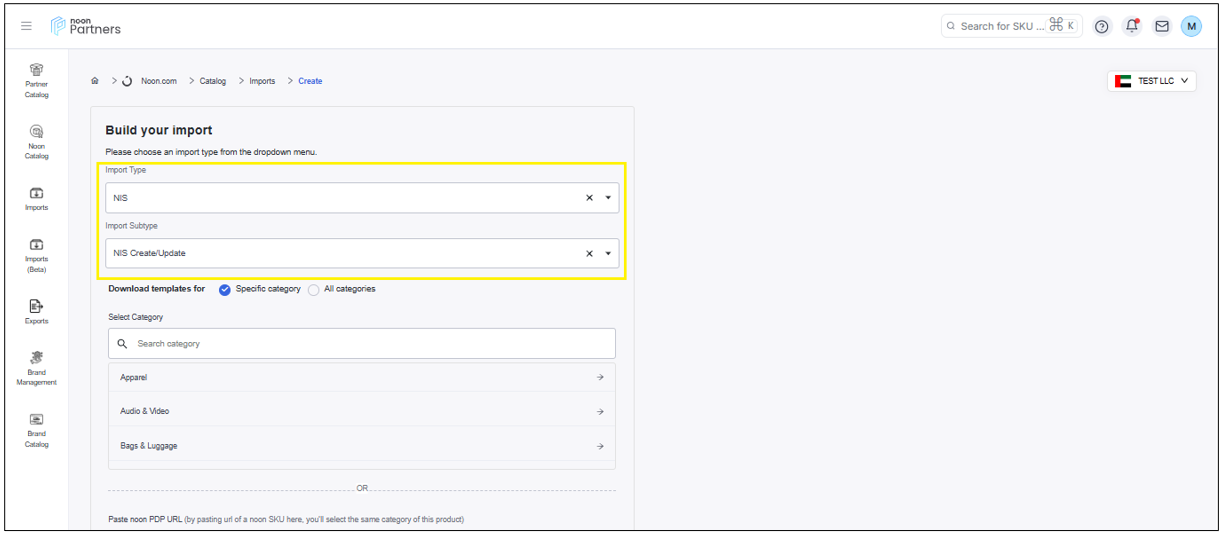This screenshot has width=1221, height=535.
Task: Expand the Import Subtype dropdown arrow
Action: [x=608, y=254]
